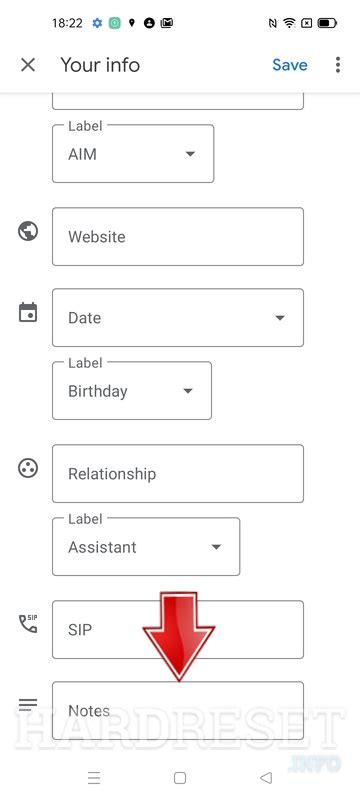Tap the calendar date icon
The image size is (360, 800).
click(28, 312)
